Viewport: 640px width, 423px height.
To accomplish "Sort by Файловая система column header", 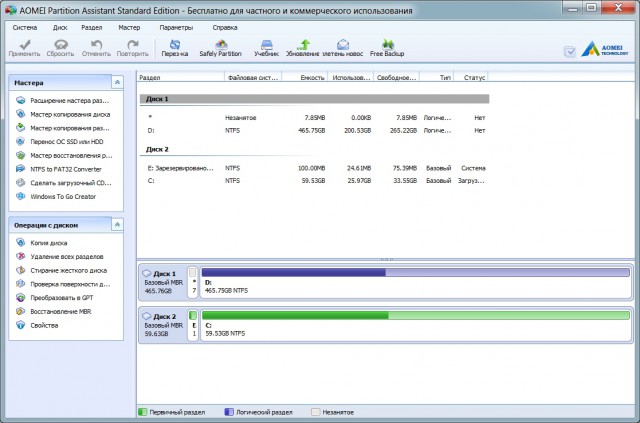I will point(253,77).
